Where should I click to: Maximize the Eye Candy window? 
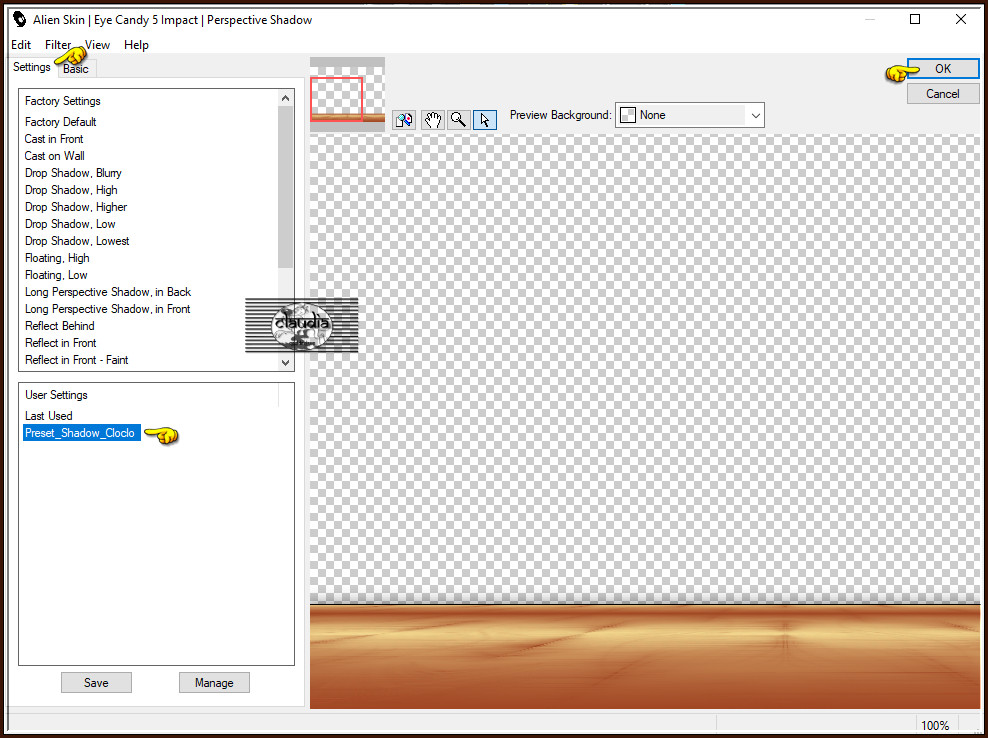(x=915, y=20)
